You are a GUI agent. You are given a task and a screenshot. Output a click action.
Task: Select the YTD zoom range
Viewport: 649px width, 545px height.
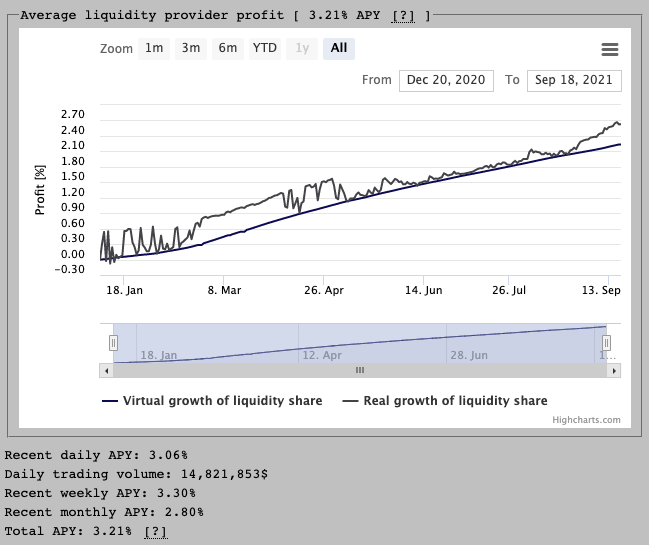tap(265, 48)
